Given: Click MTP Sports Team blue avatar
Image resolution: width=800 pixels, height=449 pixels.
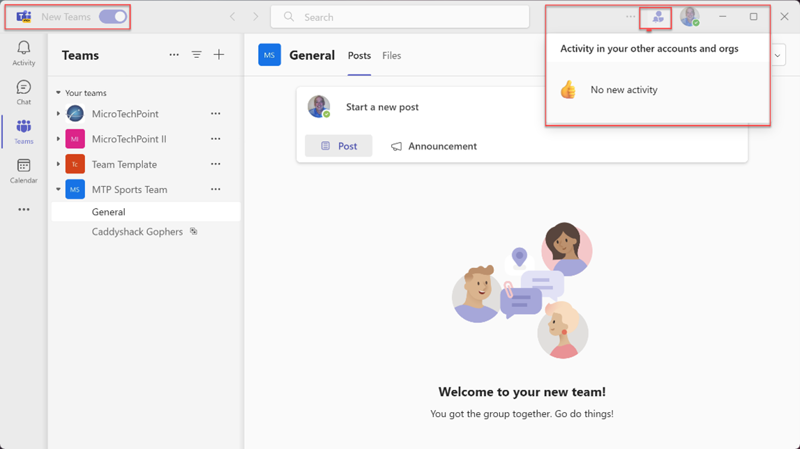Looking at the screenshot, I should coord(75,189).
